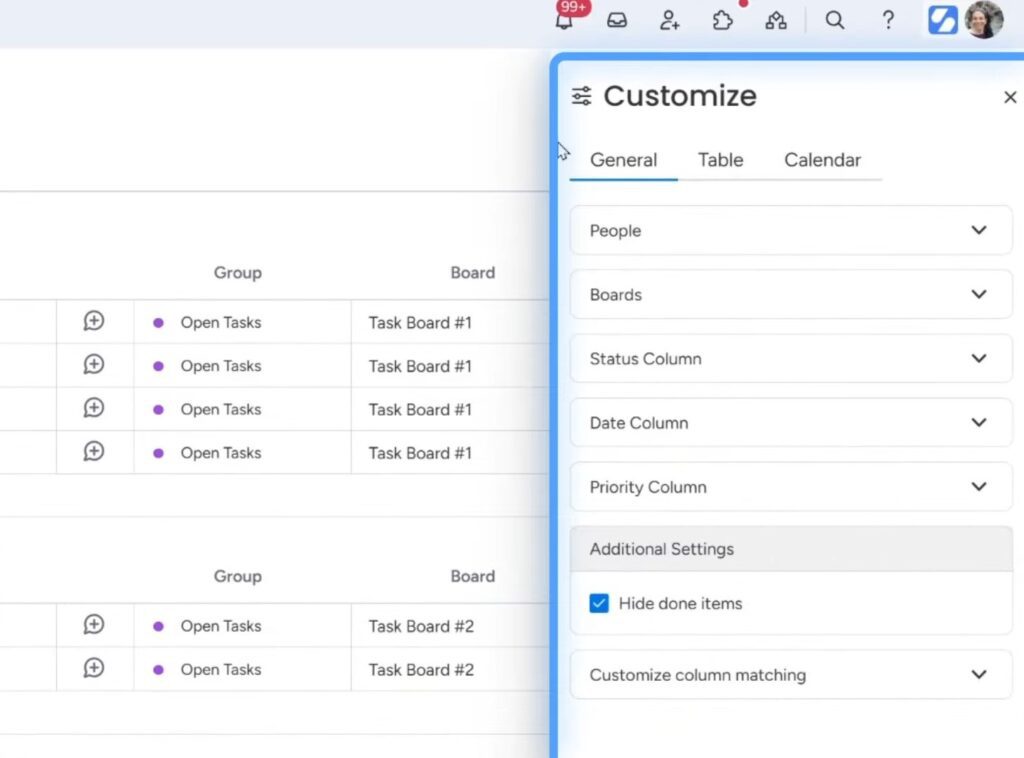Add update on last Task Board #2 row
The height and width of the screenshot is (758, 1024).
tap(94, 669)
